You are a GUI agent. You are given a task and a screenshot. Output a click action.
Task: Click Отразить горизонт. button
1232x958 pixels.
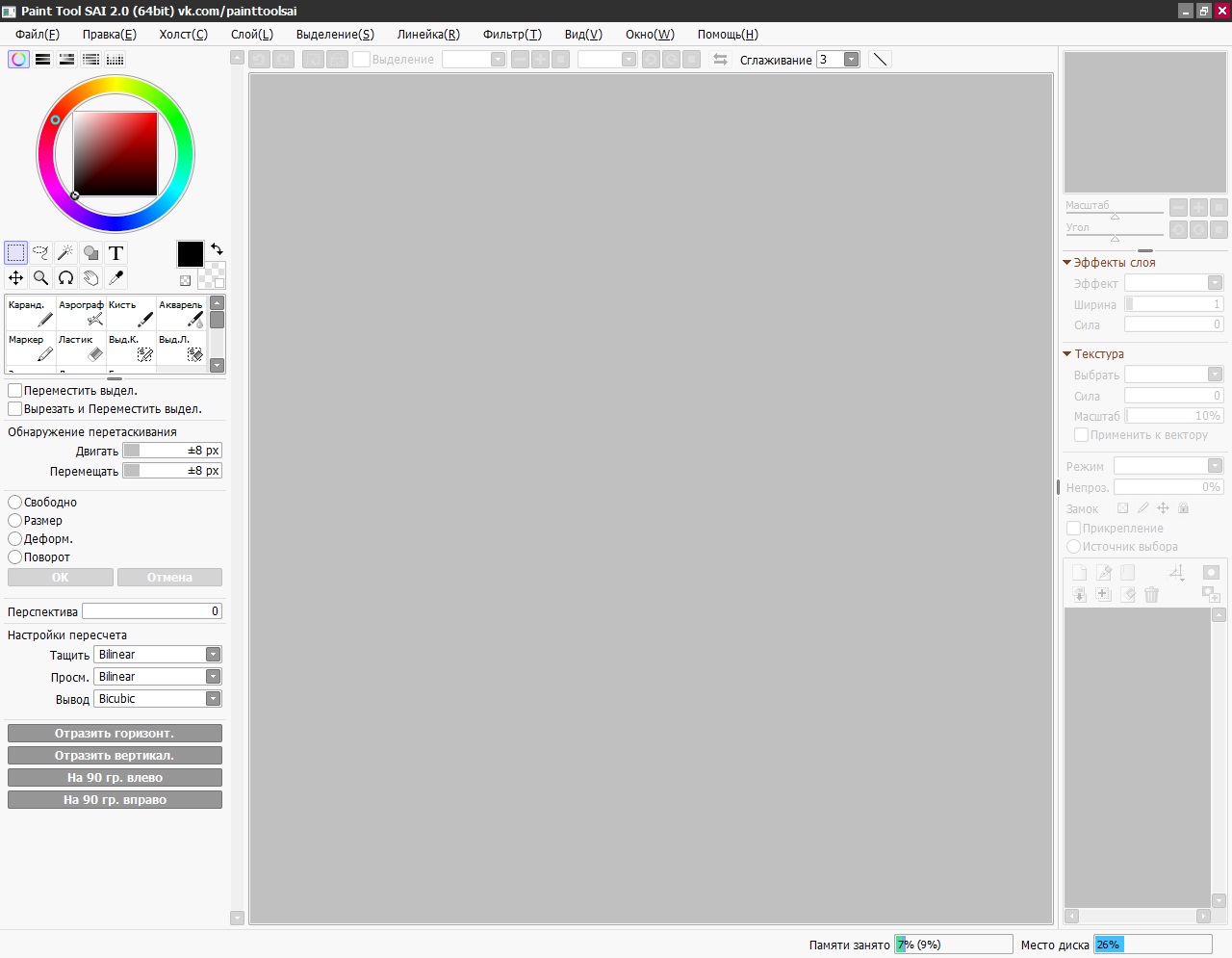click(x=115, y=734)
